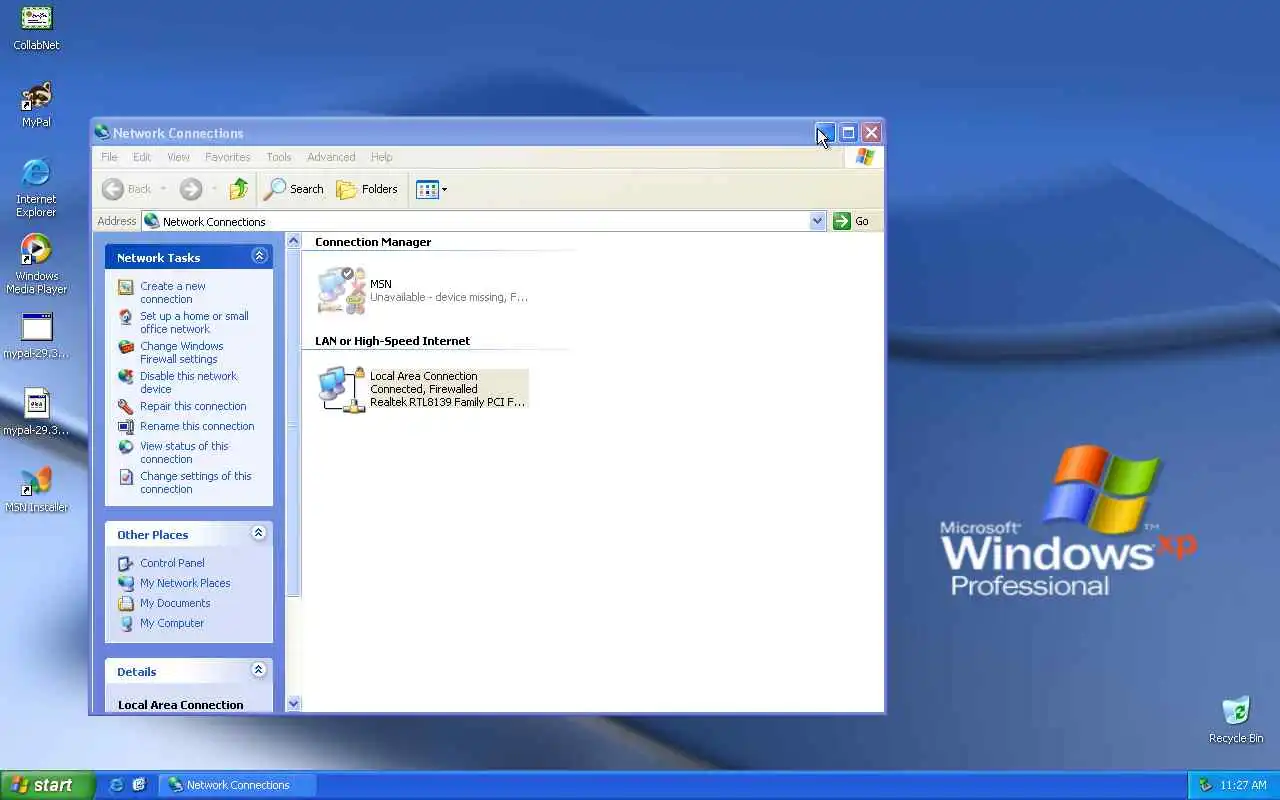The image size is (1280, 800).
Task: Click Set up a home or small office network
Action: (194, 322)
